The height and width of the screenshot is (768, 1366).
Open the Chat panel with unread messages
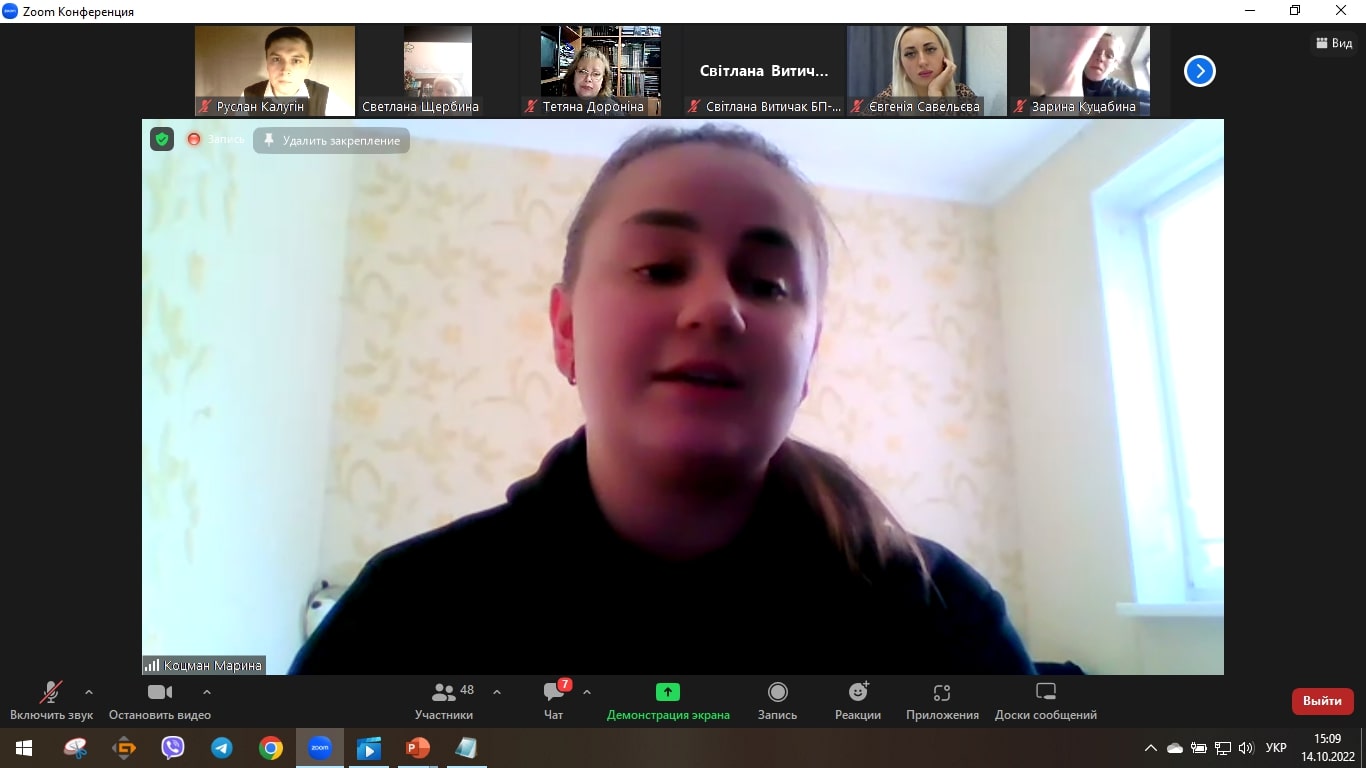click(553, 692)
